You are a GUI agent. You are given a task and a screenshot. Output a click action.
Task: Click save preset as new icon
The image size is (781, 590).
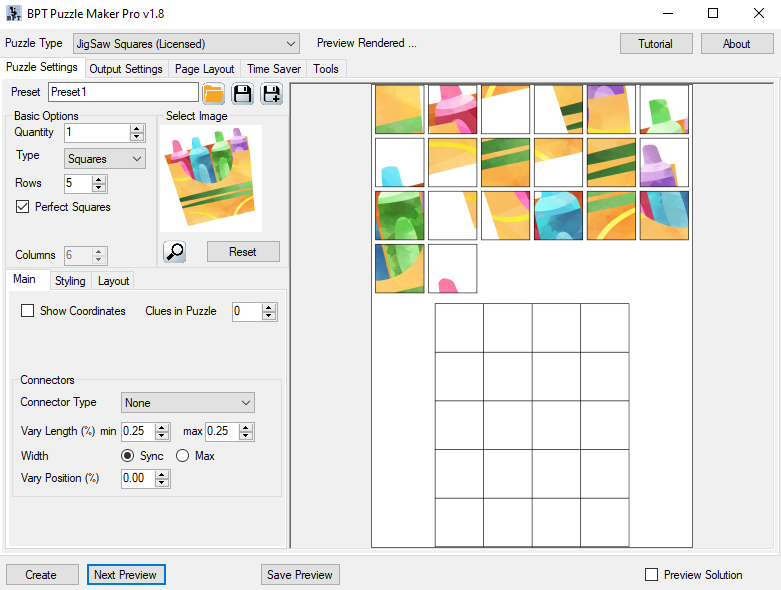point(272,94)
